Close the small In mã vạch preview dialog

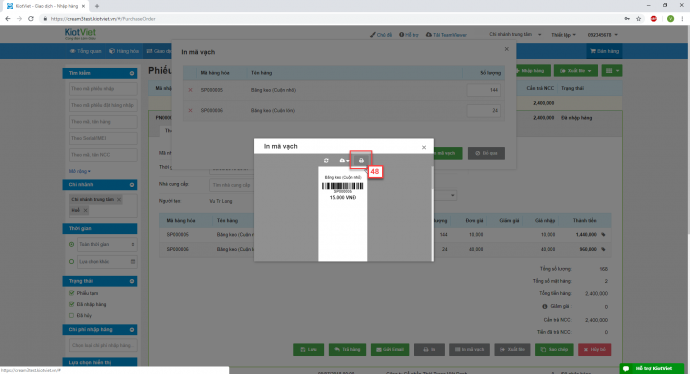(424, 147)
